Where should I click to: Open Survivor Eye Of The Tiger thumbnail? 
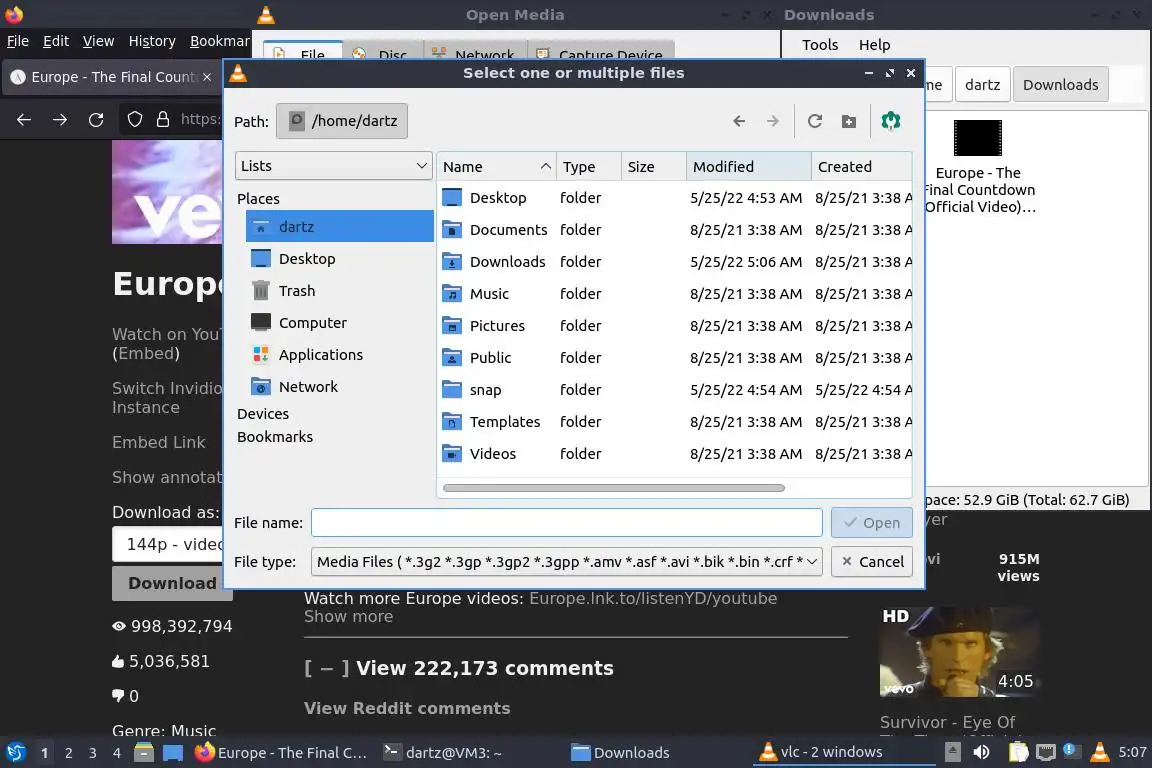point(960,652)
